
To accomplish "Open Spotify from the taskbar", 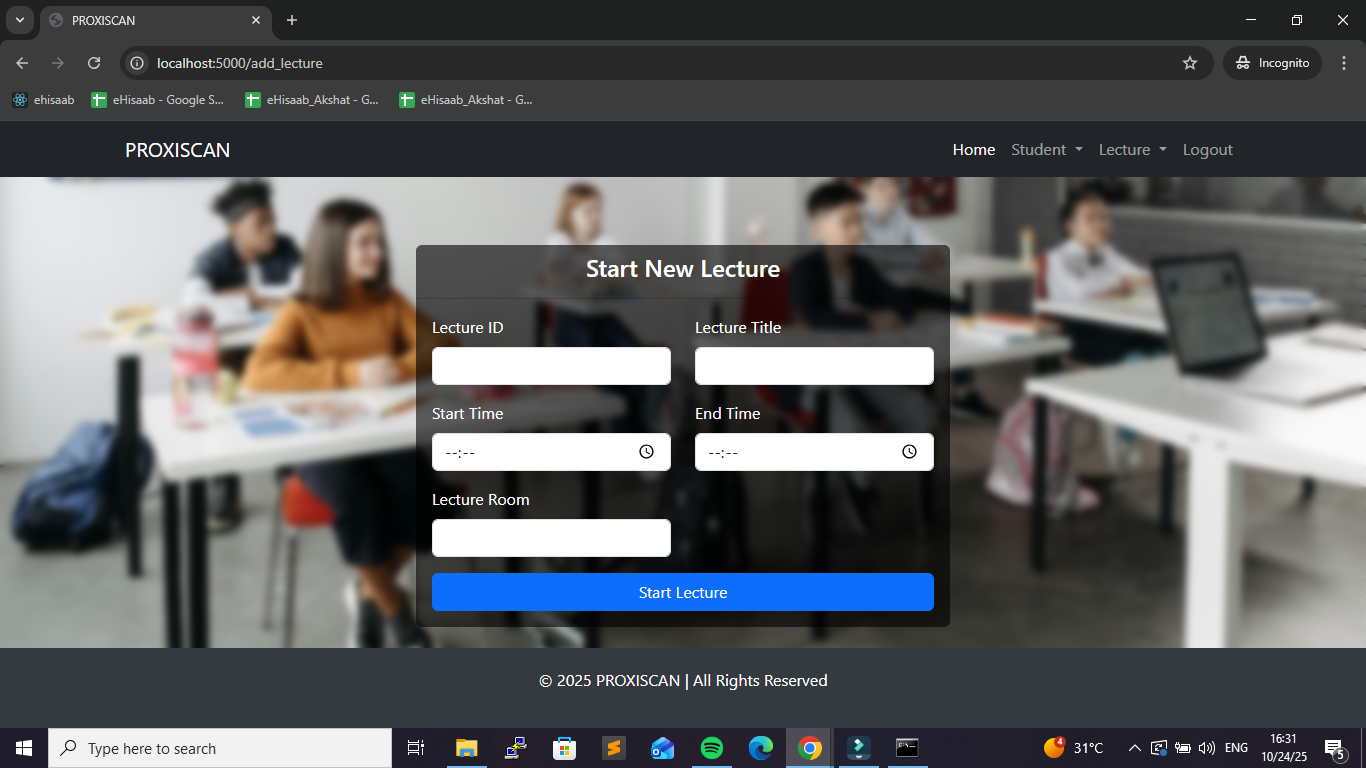I will [712, 748].
